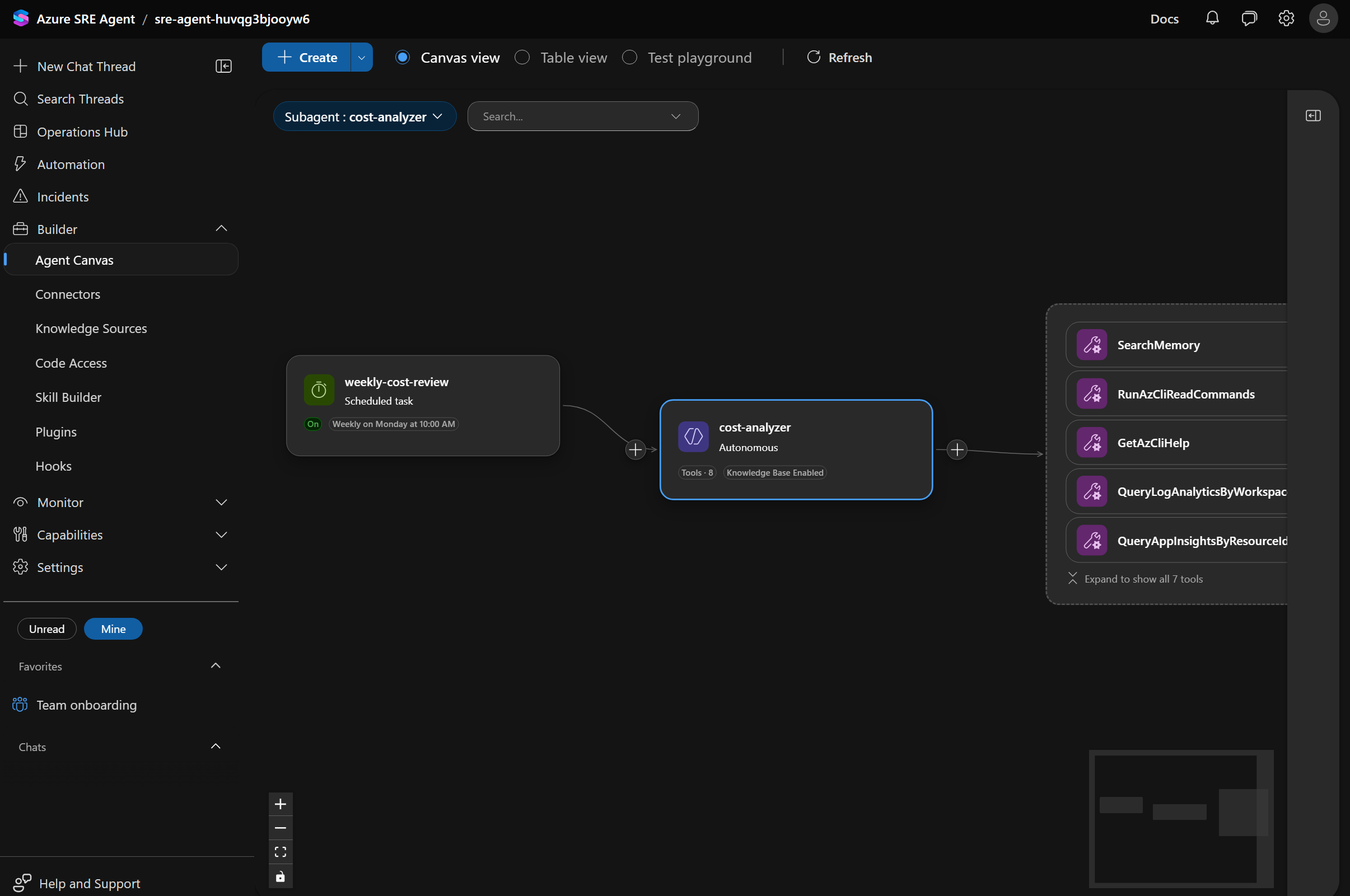
Task: Collapse the Chats section
Action: coord(216,746)
